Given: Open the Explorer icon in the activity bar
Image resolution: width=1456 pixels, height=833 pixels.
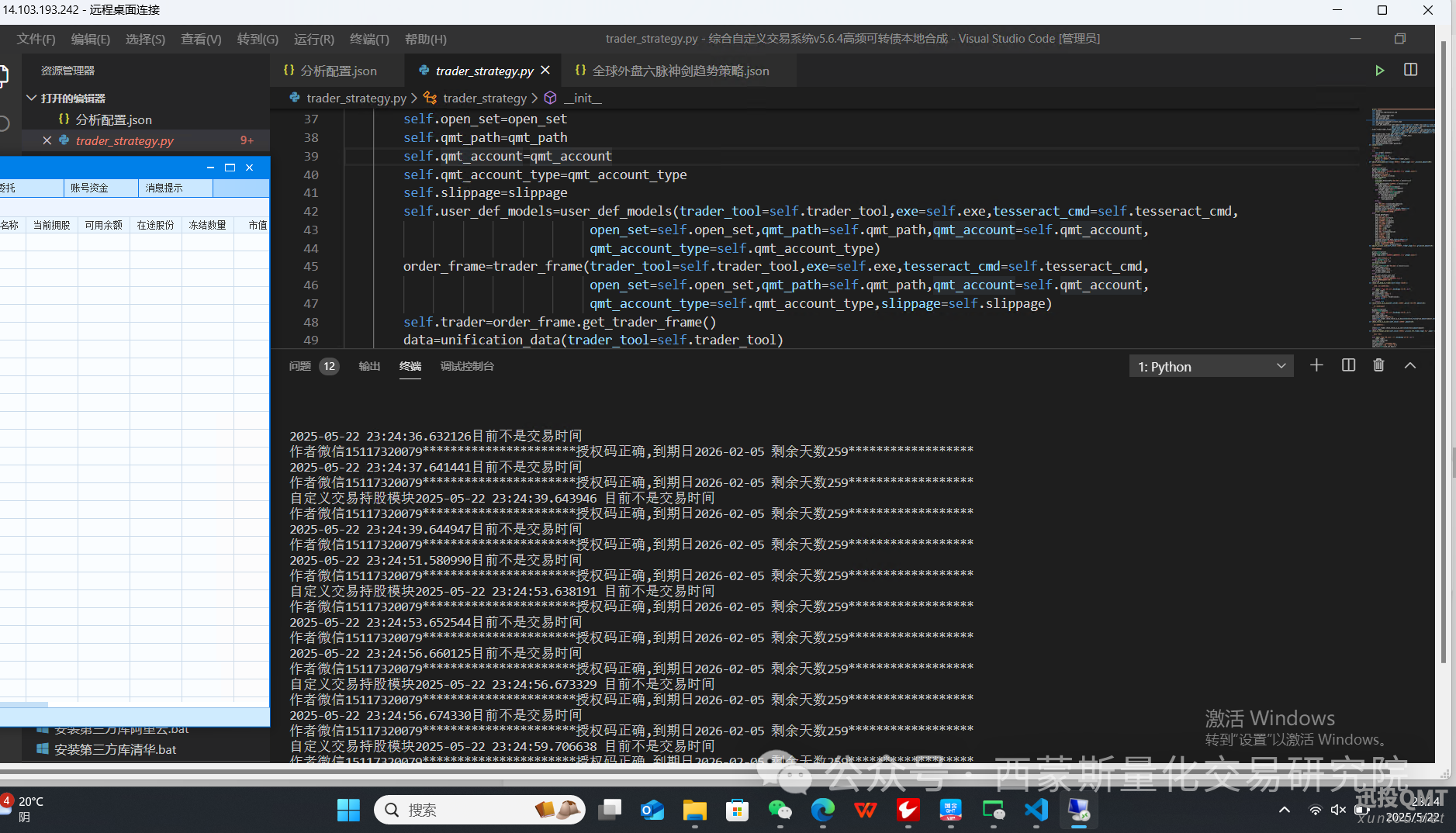Looking at the screenshot, I should (3, 75).
